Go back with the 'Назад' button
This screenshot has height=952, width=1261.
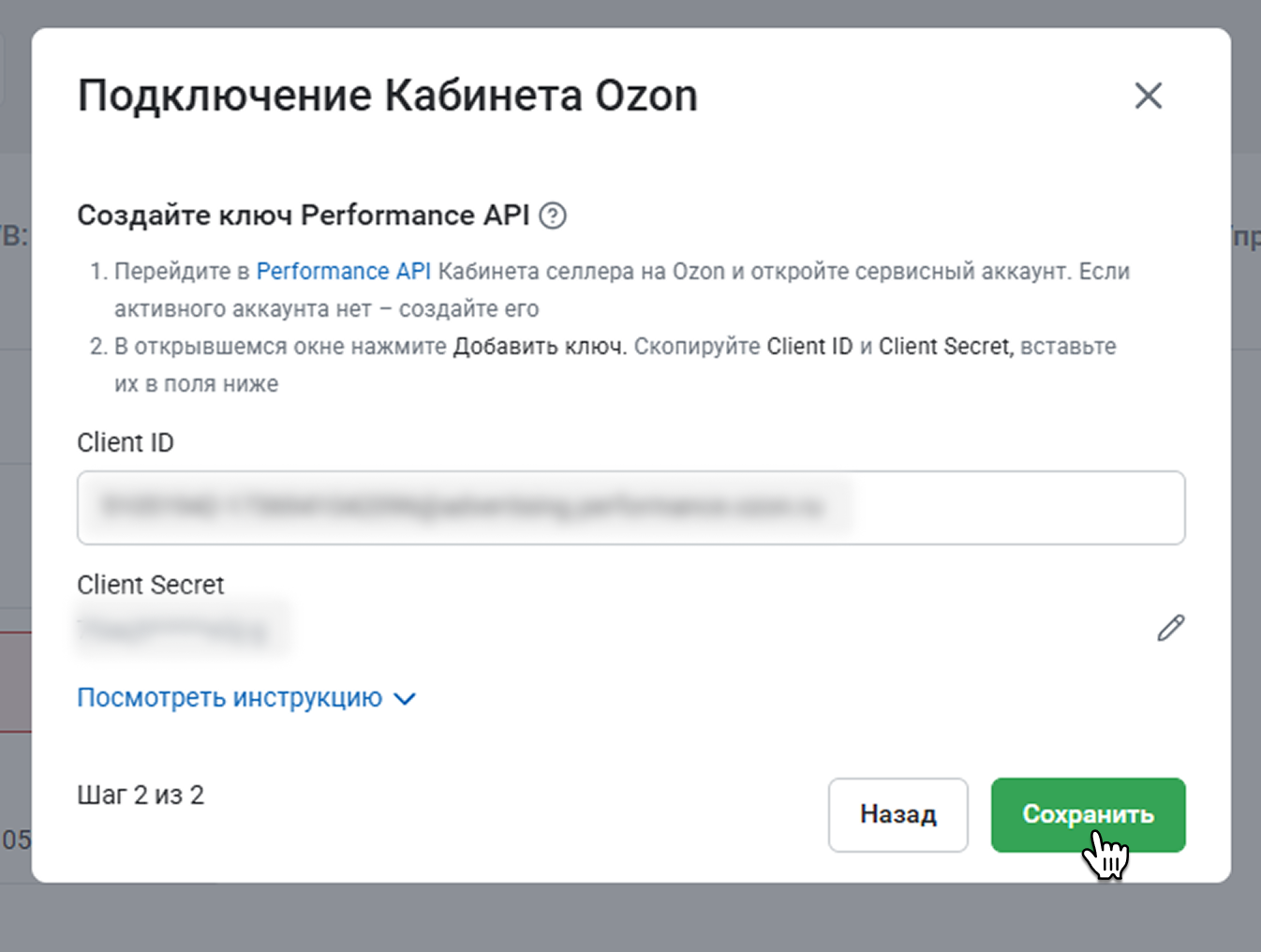coord(898,814)
